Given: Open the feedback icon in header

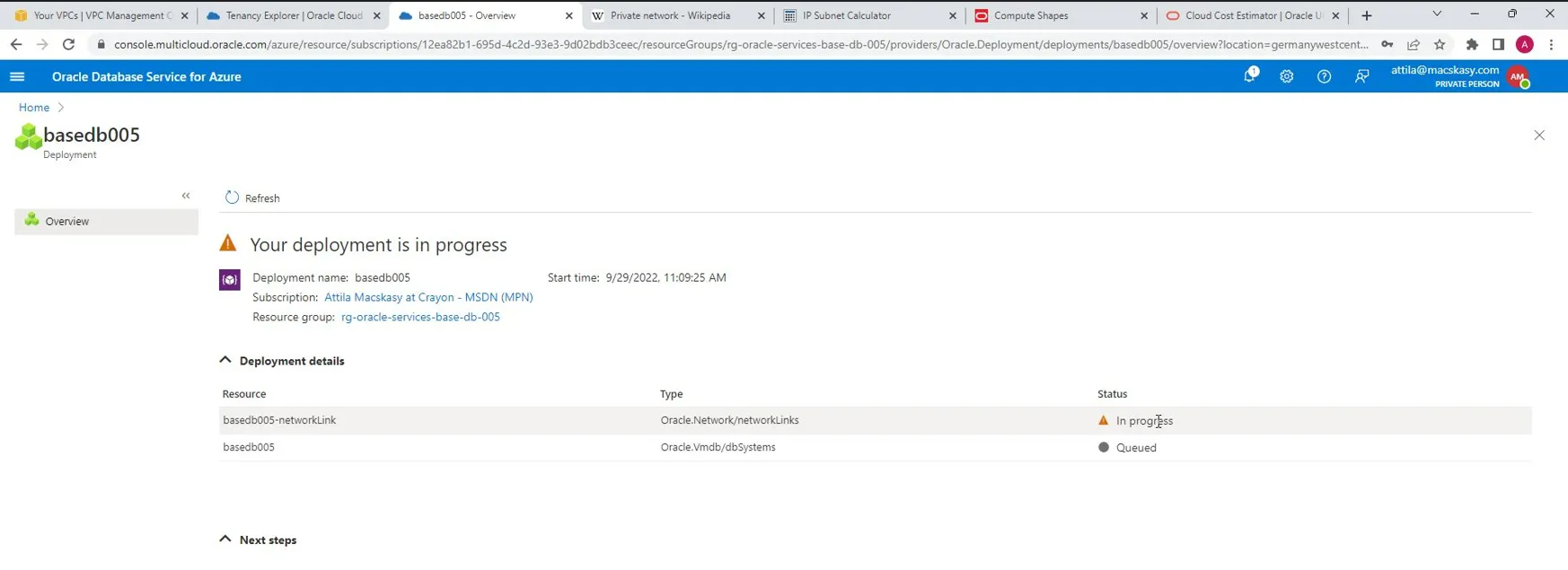Looking at the screenshot, I should [x=1361, y=76].
